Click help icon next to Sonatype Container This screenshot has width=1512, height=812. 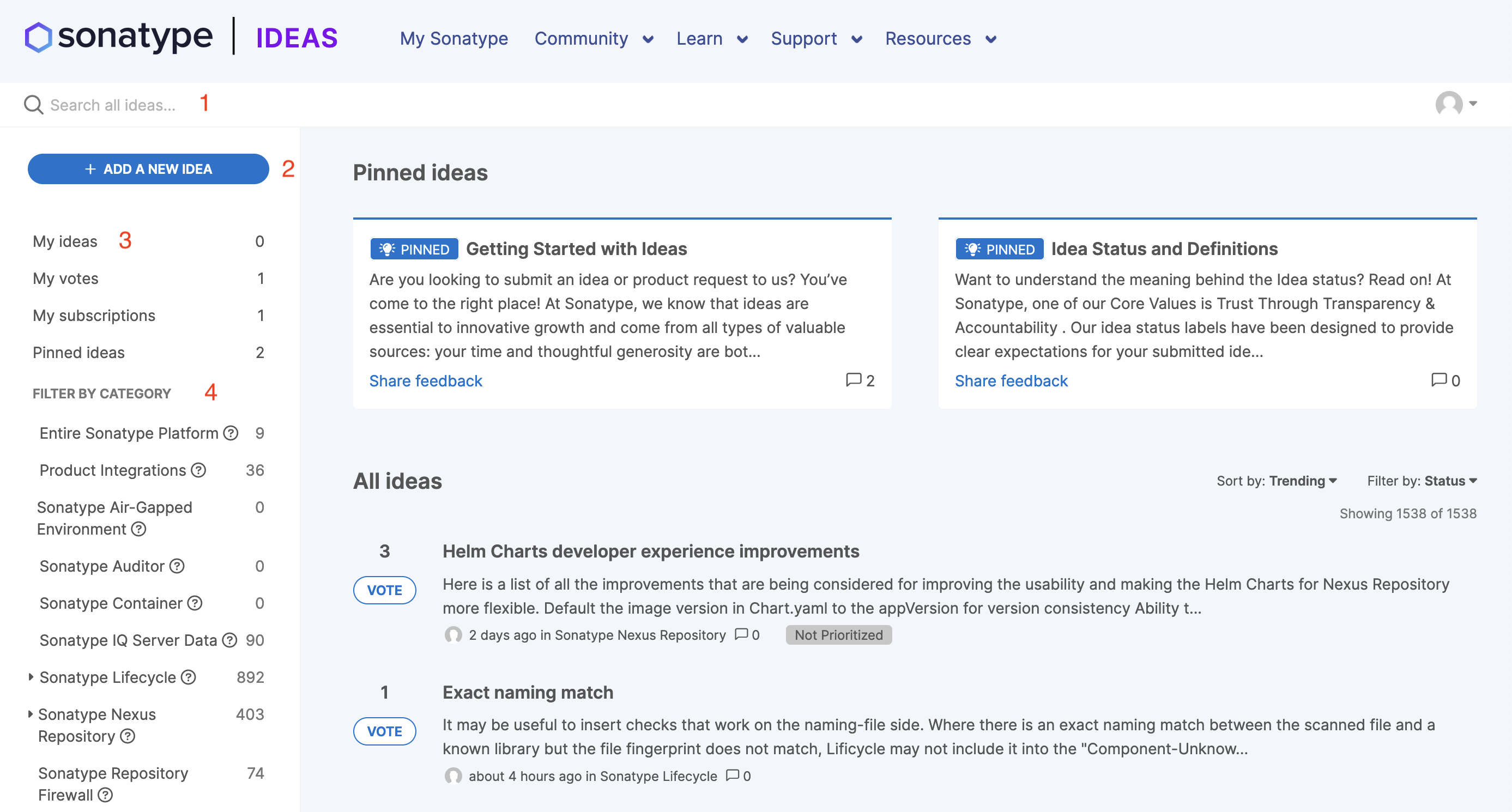(x=195, y=603)
